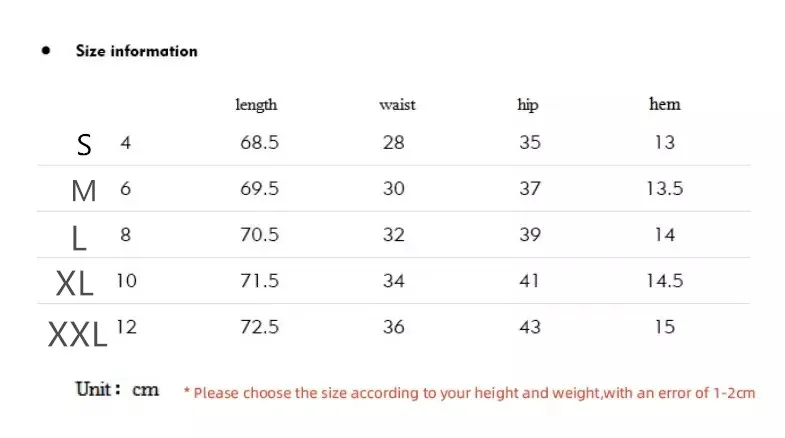The height and width of the screenshot is (438, 785).
Task: Select the M size label
Action: tap(84, 190)
